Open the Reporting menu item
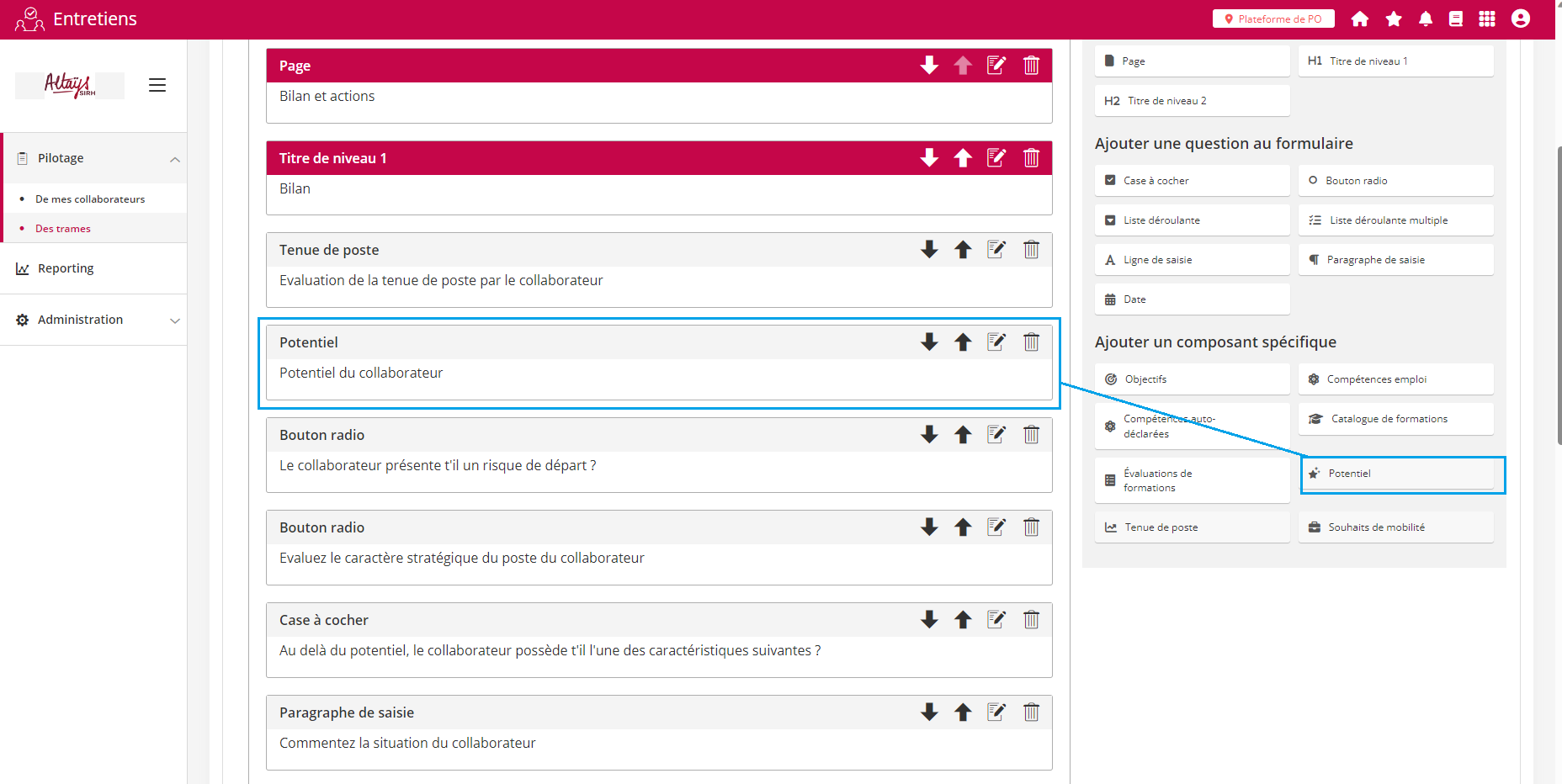Image resolution: width=1562 pixels, height=784 pixels. click(x=66, y=268)
